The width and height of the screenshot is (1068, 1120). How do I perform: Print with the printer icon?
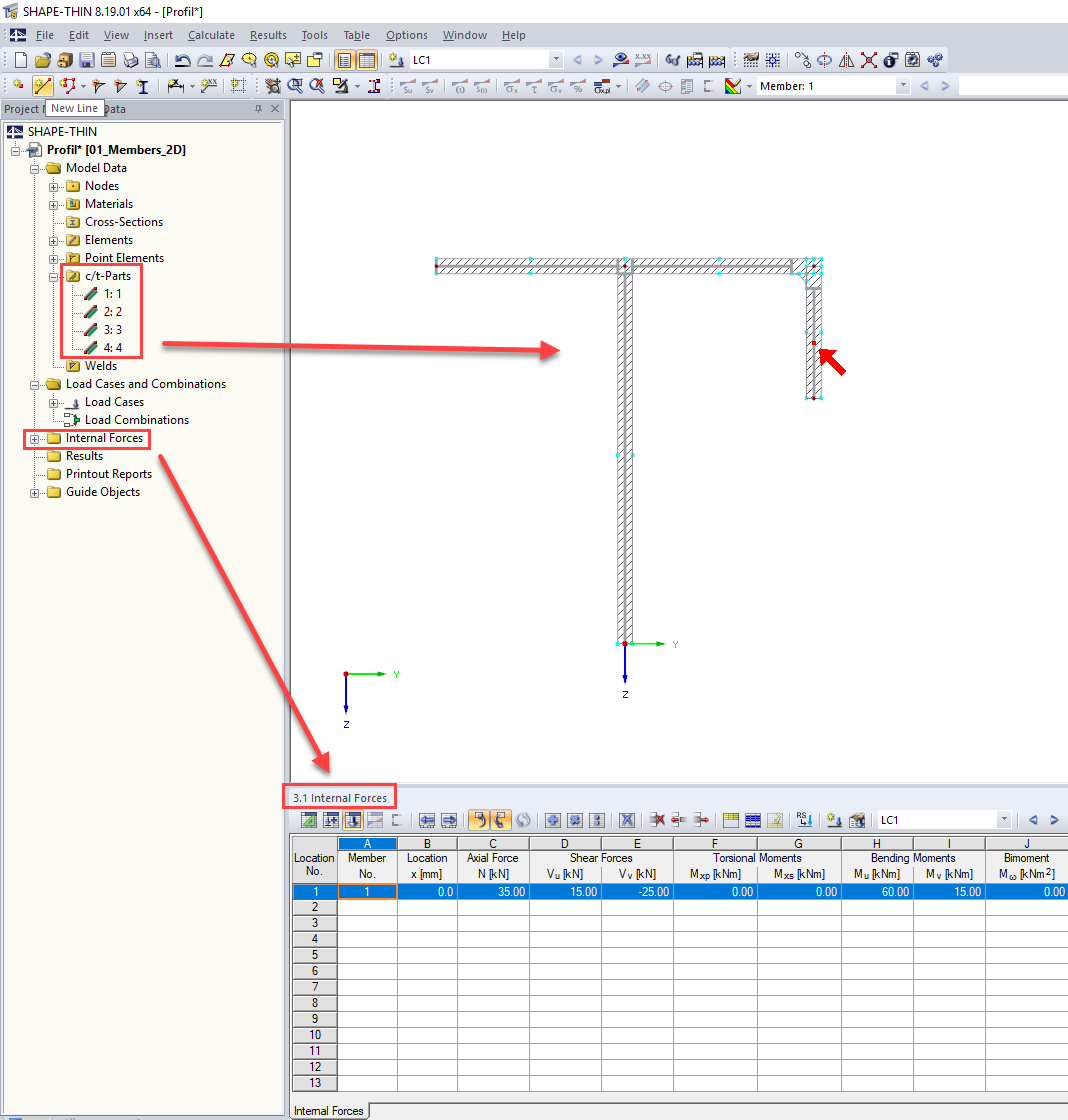(x=130, y=60)
